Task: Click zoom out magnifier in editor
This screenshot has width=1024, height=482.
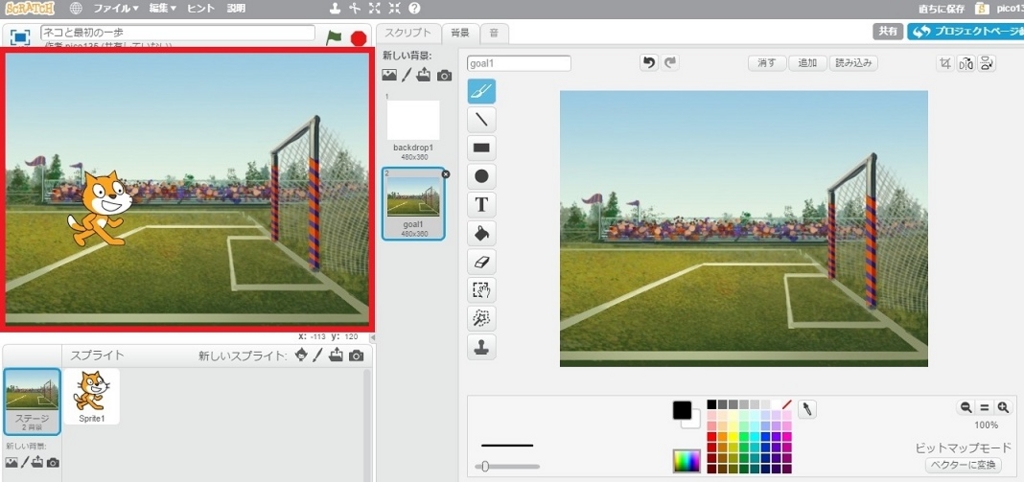Action: point(965,407)
